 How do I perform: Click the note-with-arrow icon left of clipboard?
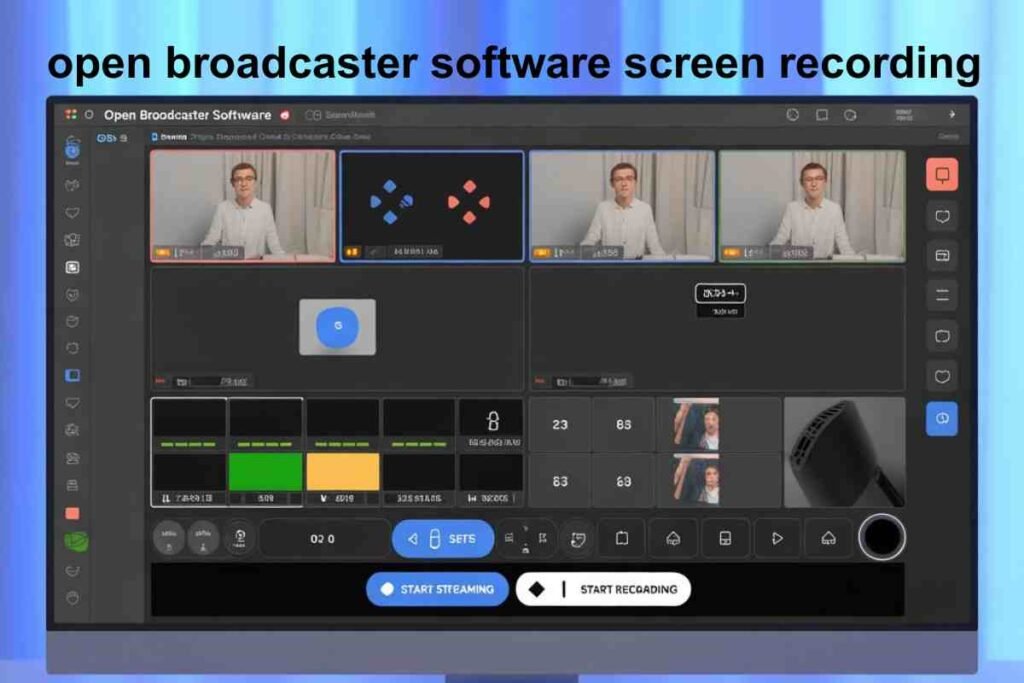(x=577, y=539)
